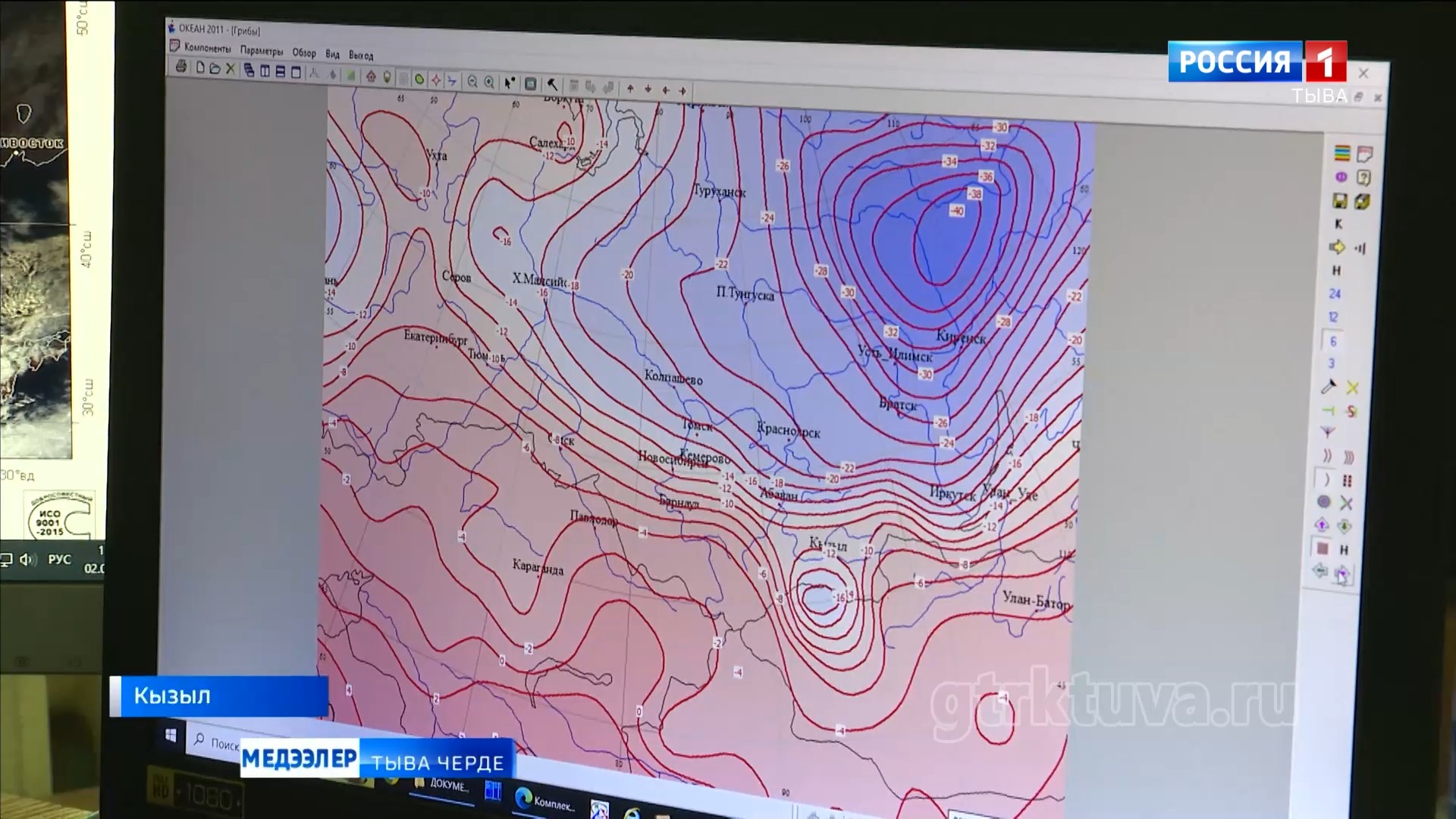Select the hammer tool icon
The width and height of the screenshot is (1456, 819).
pos(553,85)
